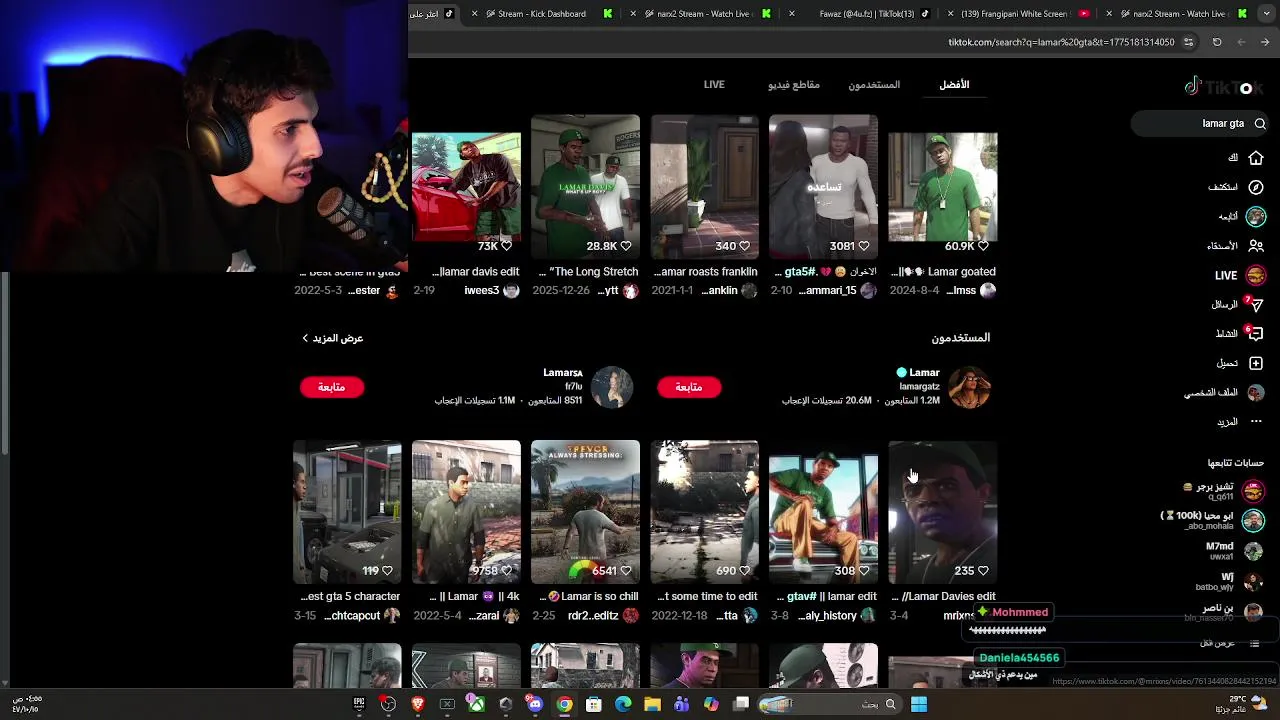Like the 3081 heart on gta5 video
The height and width of the screenshot is (720, 1280).
tap(863, 246)
